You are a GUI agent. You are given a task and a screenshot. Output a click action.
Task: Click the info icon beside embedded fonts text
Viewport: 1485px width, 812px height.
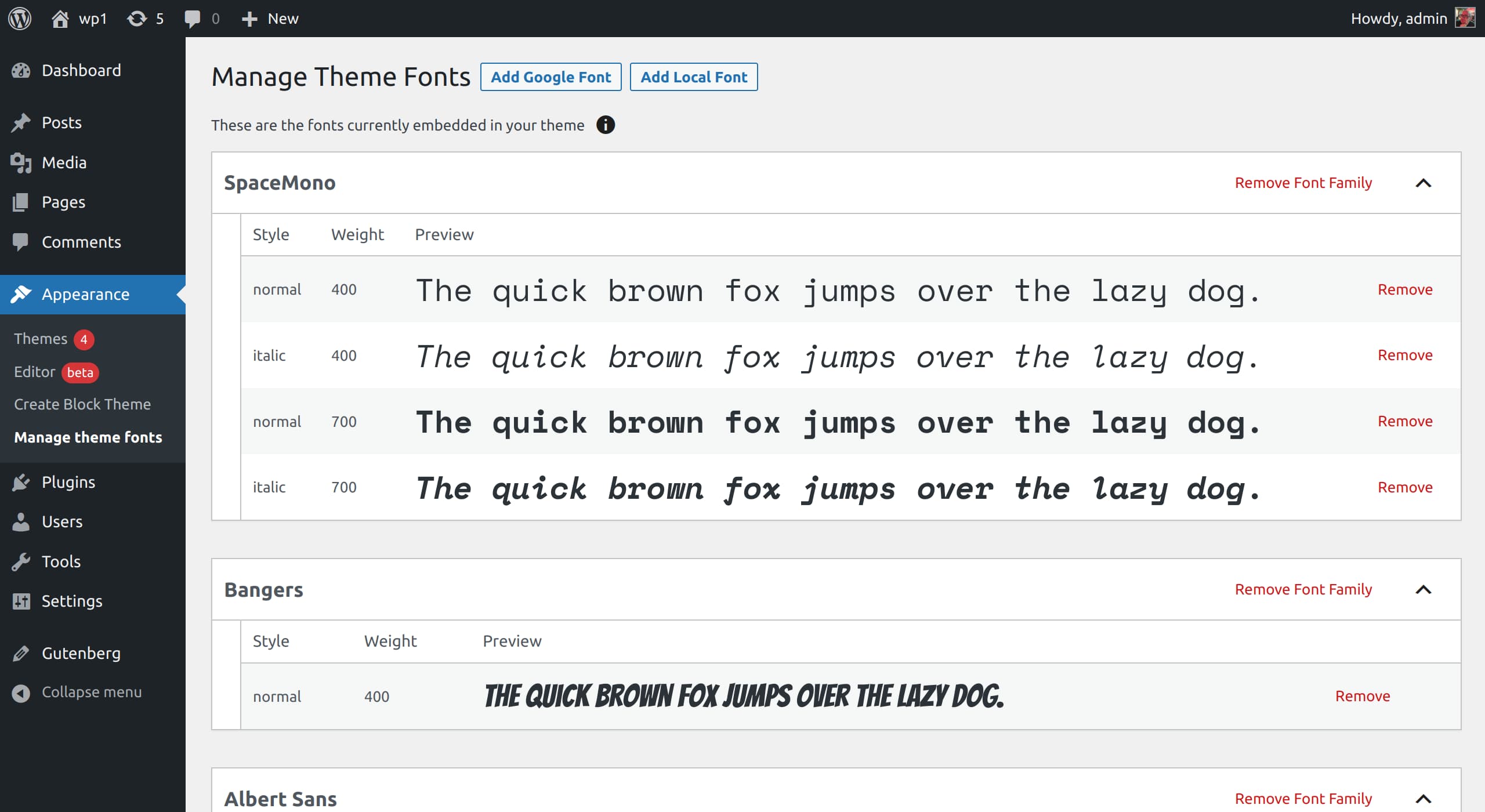(605, 125)
